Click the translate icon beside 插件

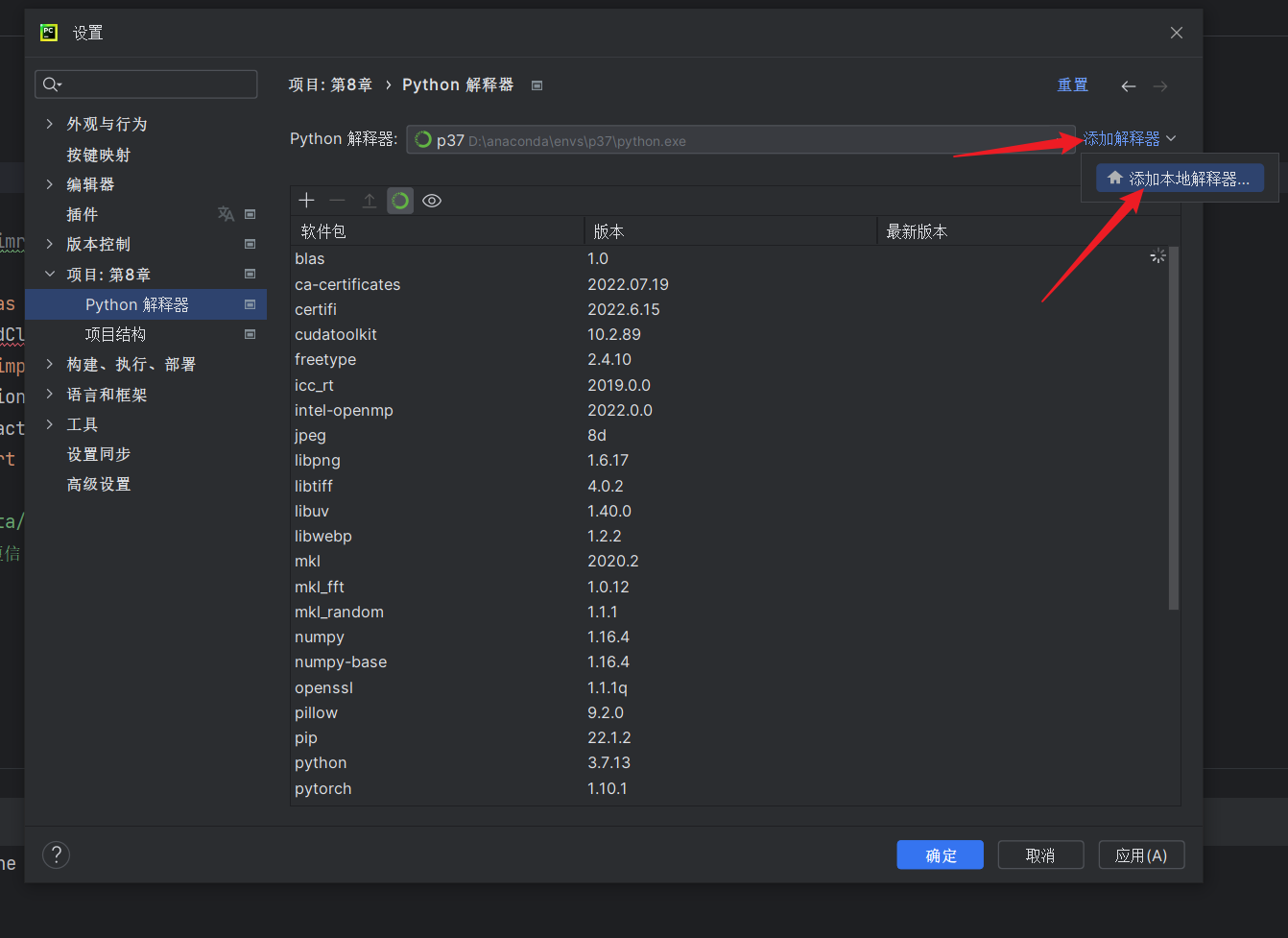(x=226, y=214)
